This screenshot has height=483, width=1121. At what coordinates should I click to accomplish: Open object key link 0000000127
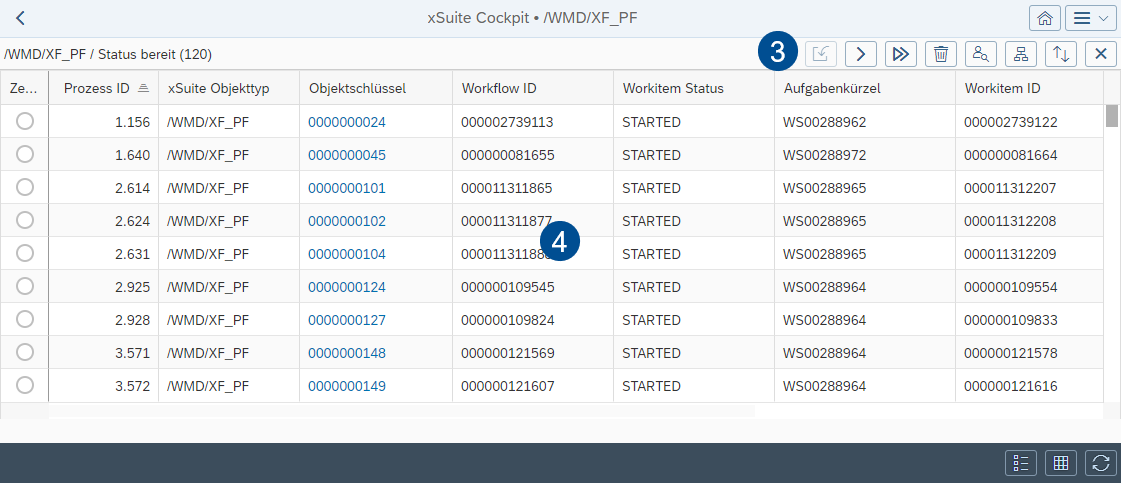coord(346,320)
